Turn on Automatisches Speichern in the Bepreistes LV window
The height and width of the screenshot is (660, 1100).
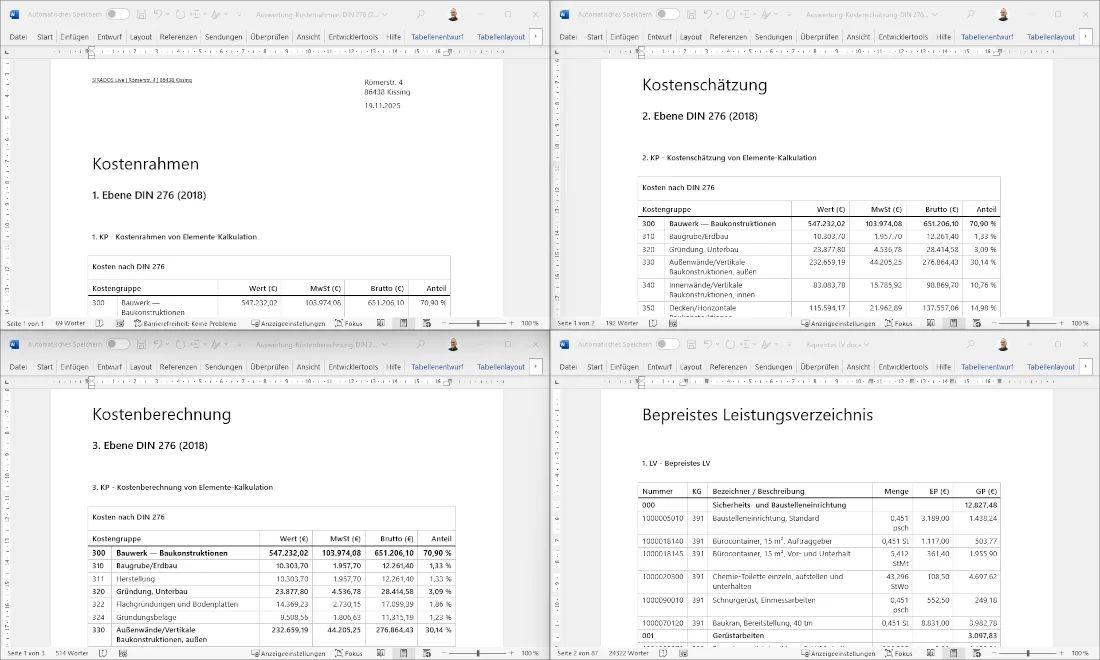[x=668, y=344]
